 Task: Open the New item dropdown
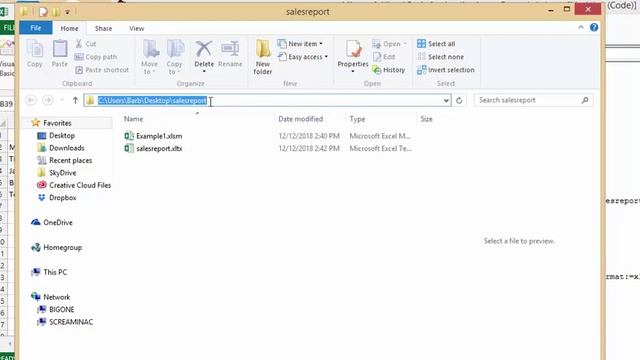point(300,44)
